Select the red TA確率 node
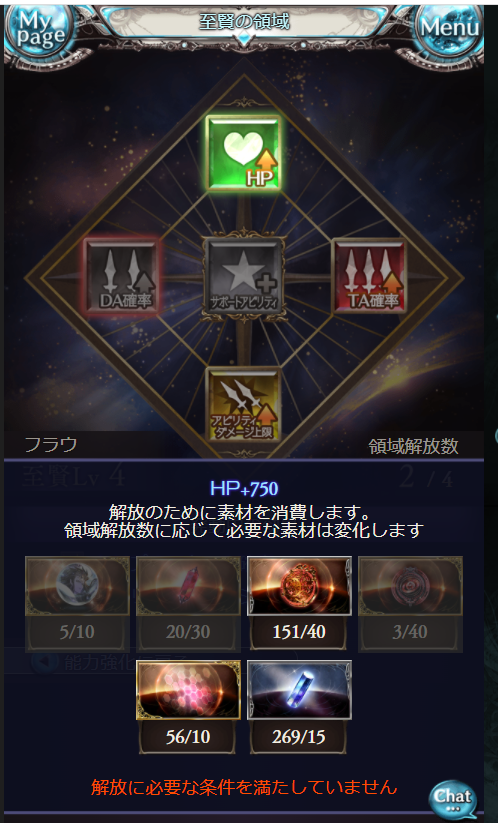Viewport: 498px width, 823px height. (369, 276)
